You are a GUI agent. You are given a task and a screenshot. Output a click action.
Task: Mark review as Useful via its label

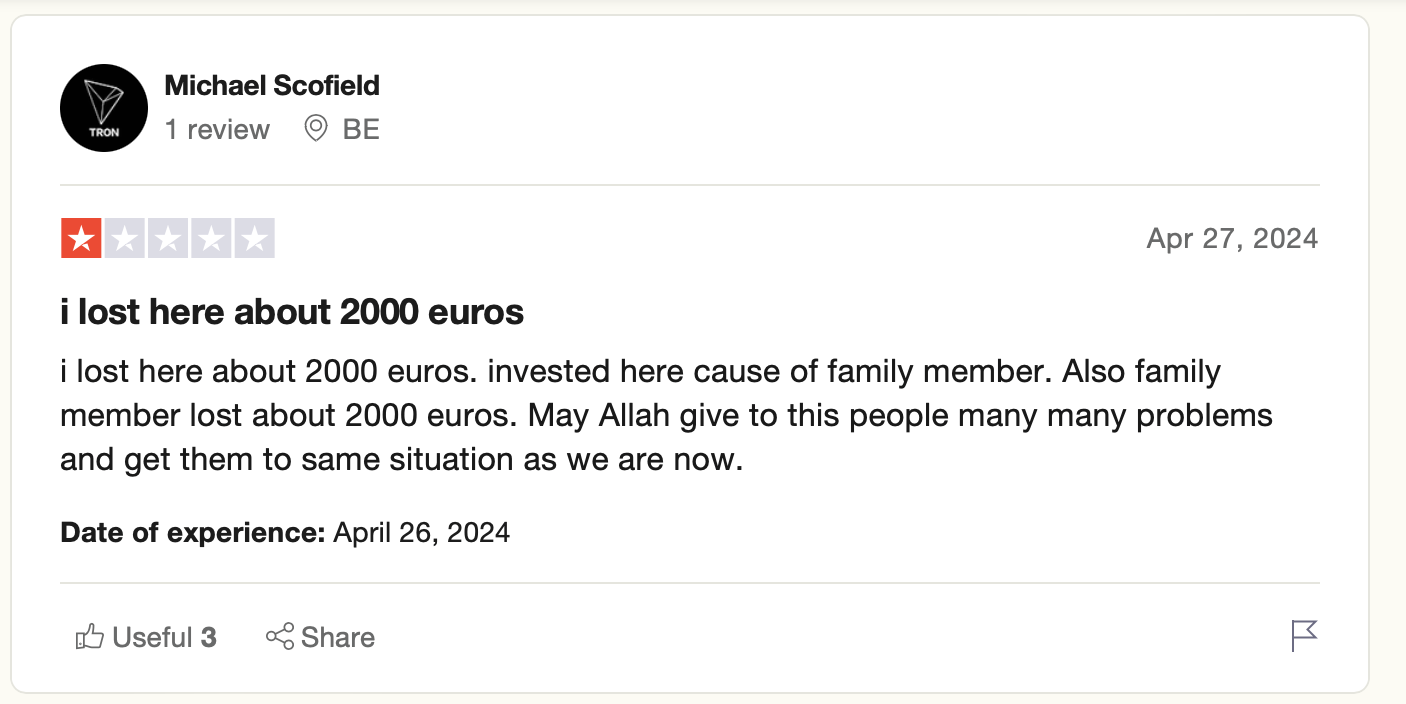coord(152,637)
